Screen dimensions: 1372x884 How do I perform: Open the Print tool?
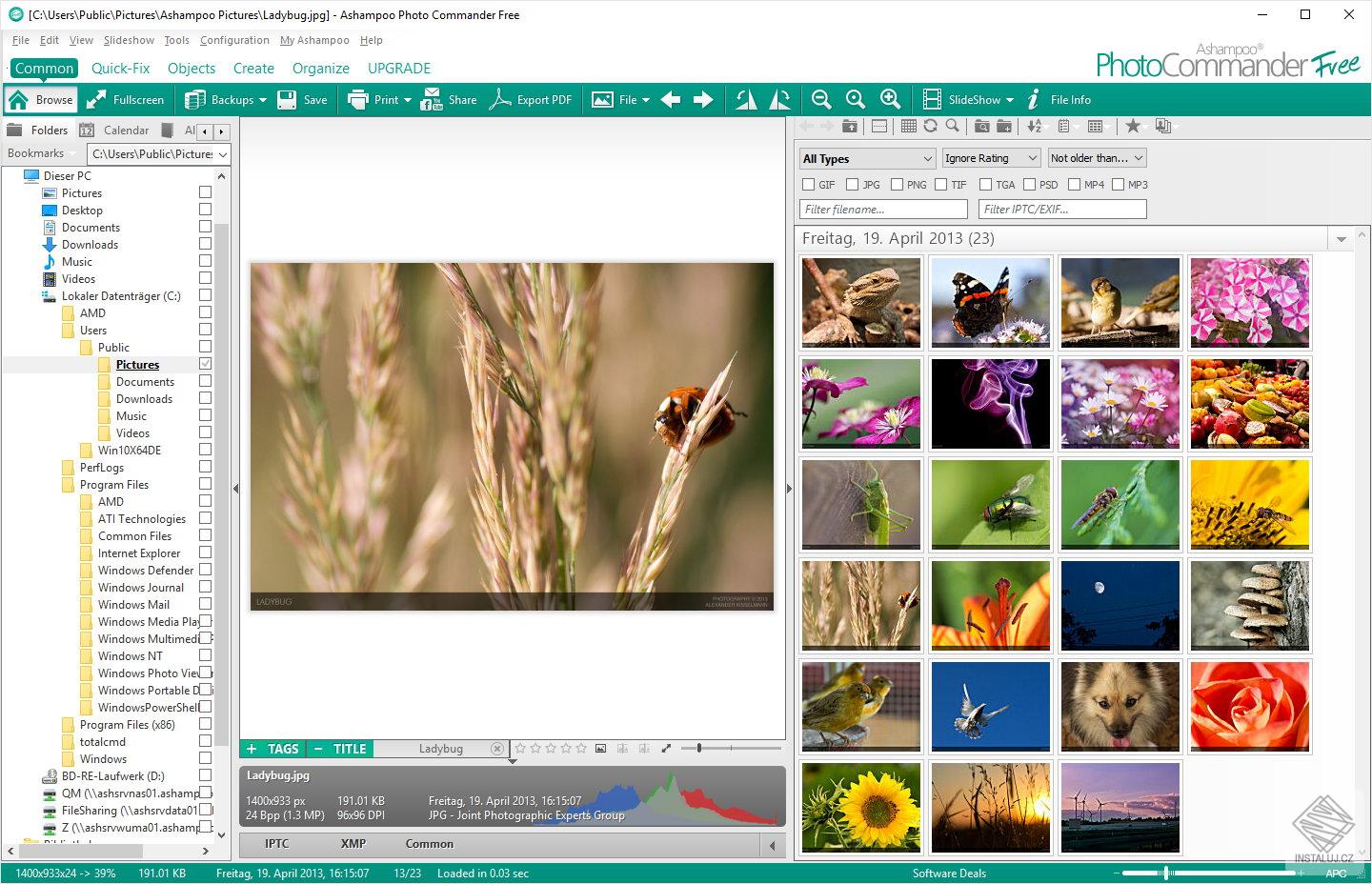click(x=379, y=98)
